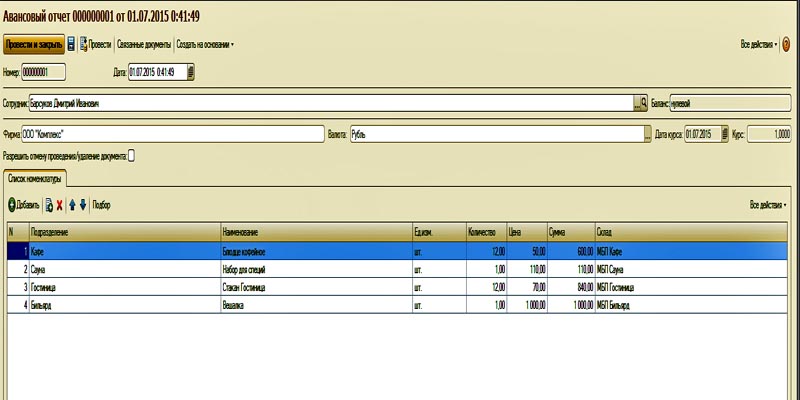Image resolution: width=800 pixels, height=400 pixels.
Task: Click the magnifier icon in Сотрудник field
Action: click(641, 103)
